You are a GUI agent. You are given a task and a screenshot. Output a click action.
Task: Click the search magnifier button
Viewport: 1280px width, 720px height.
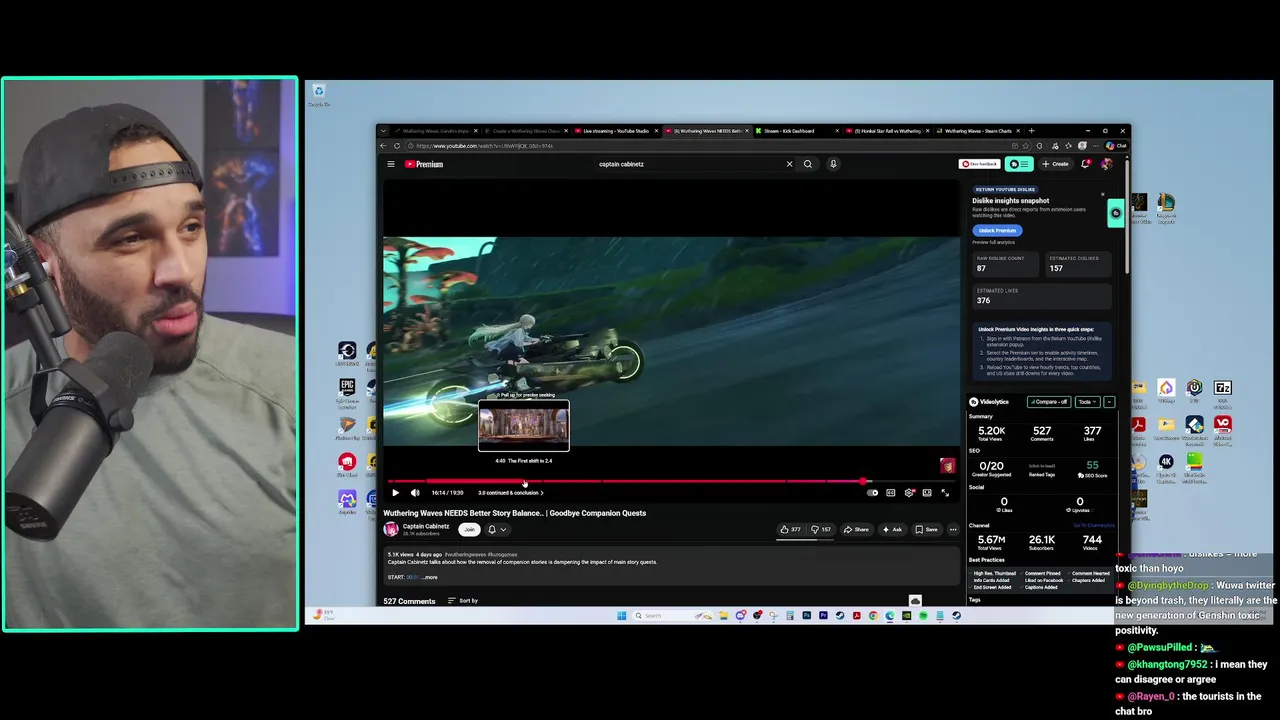[808, 164]
